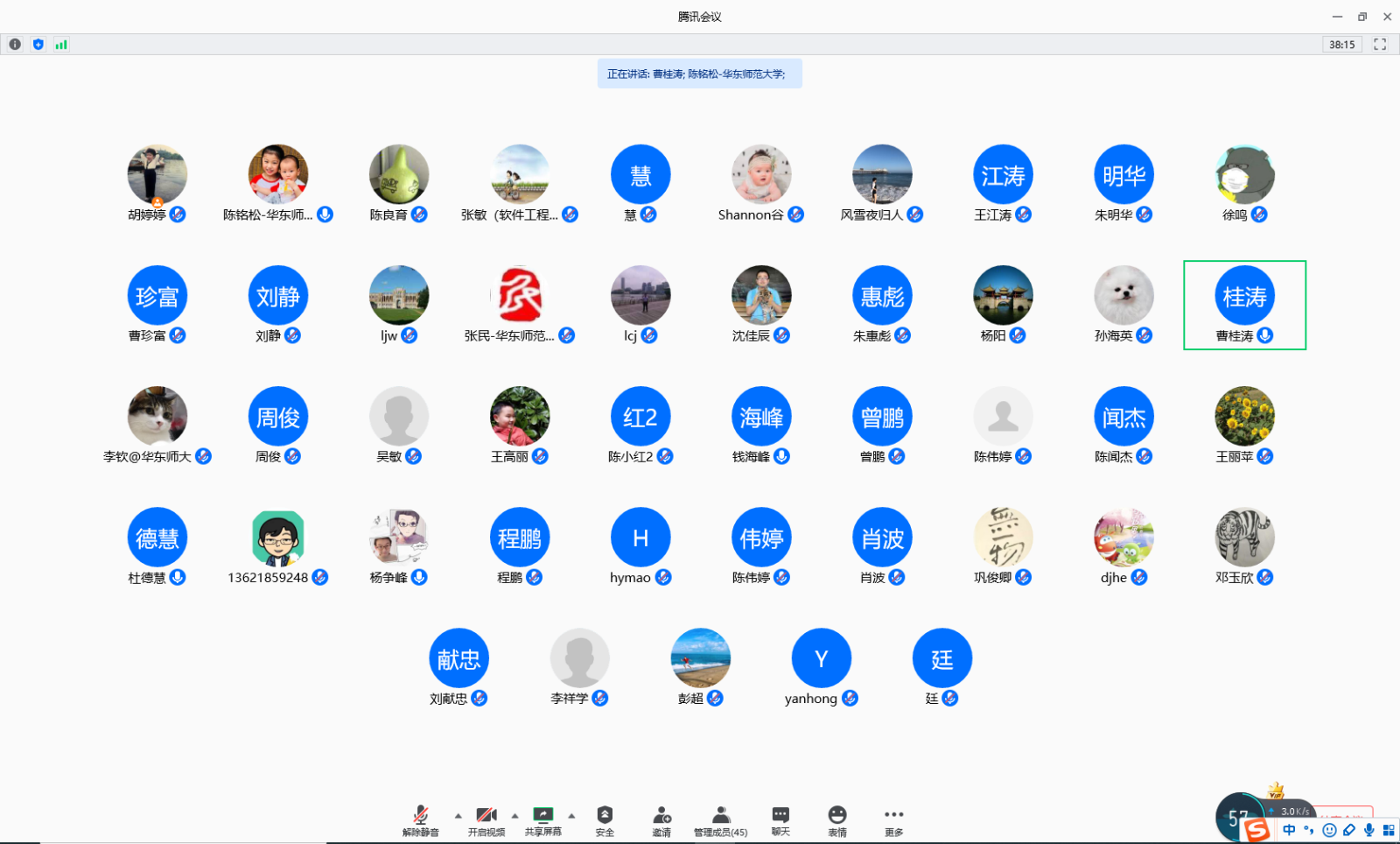
Task: Expand share options arrow beside 共享屏幕
Action: click(x=571, y=815)
